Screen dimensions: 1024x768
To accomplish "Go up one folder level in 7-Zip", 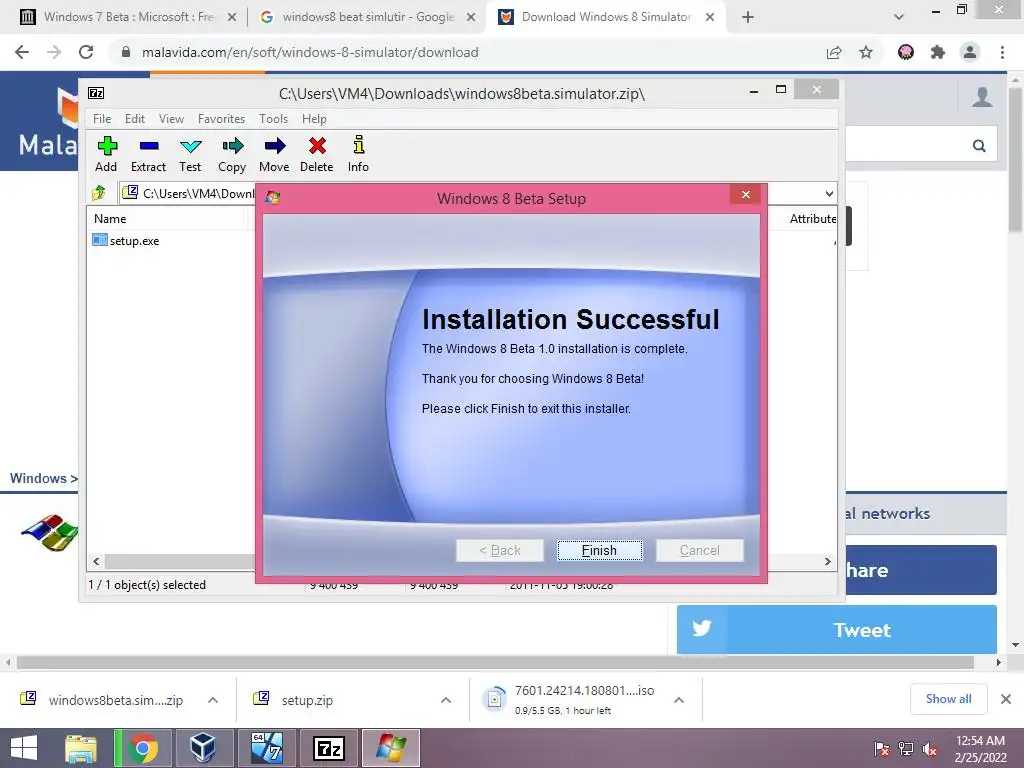I will point(99,193).
